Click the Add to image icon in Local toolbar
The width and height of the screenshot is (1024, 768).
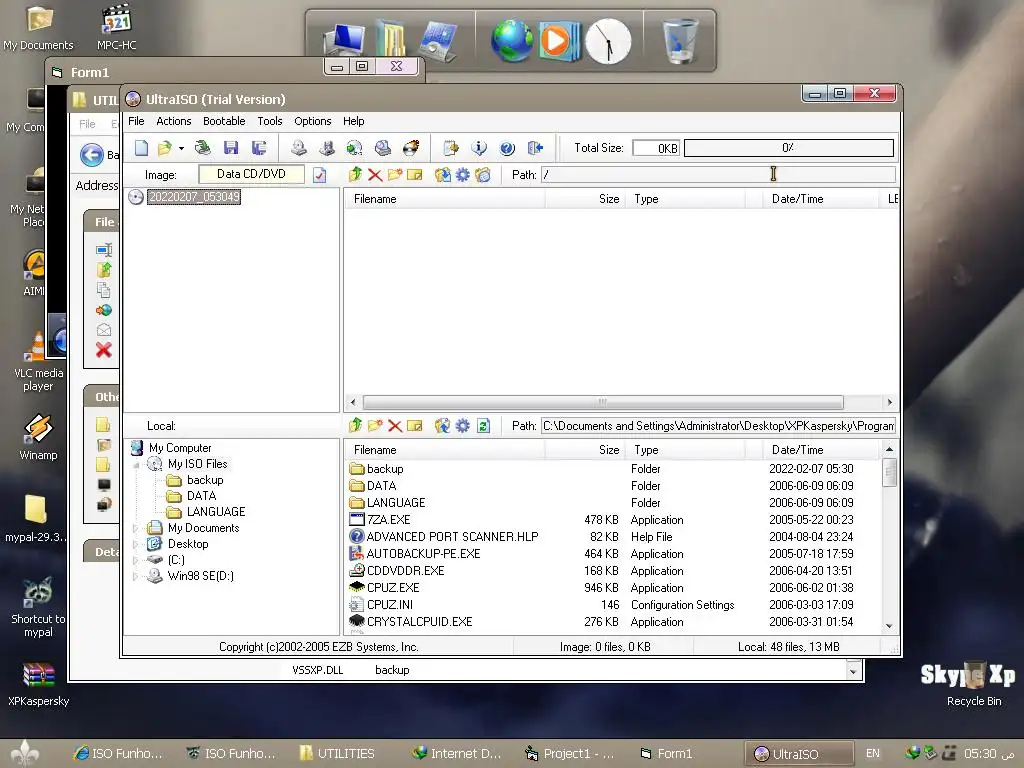pyautogui.click(x=443, y=426)
